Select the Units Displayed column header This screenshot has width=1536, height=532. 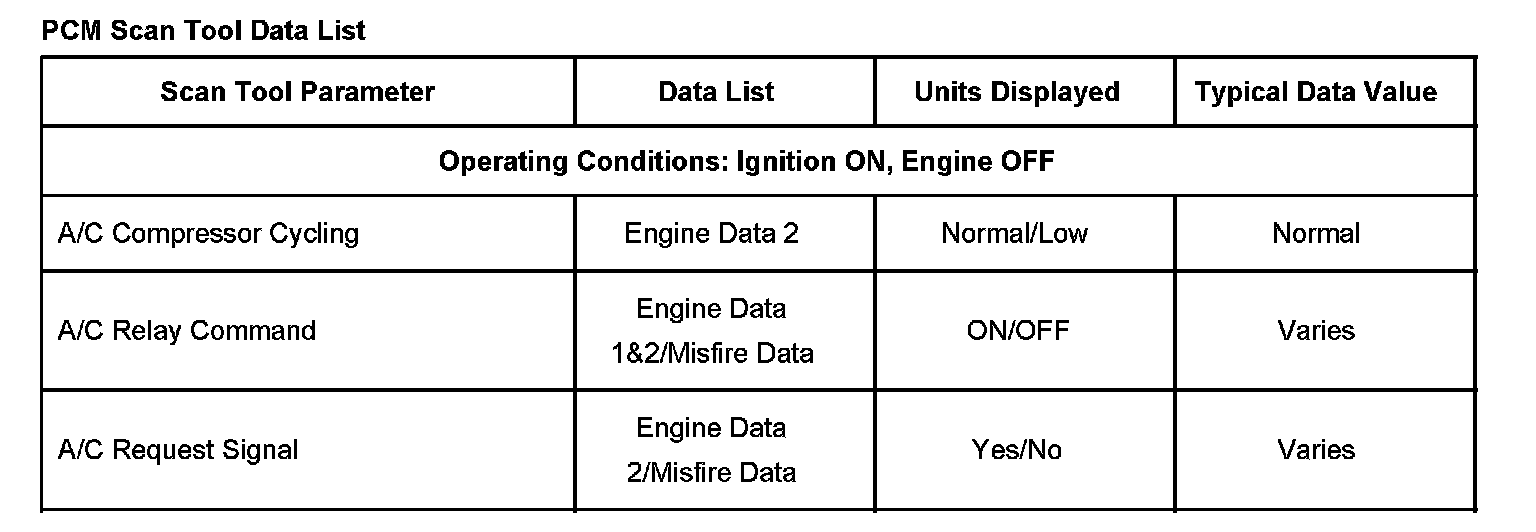pyautogui.click(x=1016, y=92)
